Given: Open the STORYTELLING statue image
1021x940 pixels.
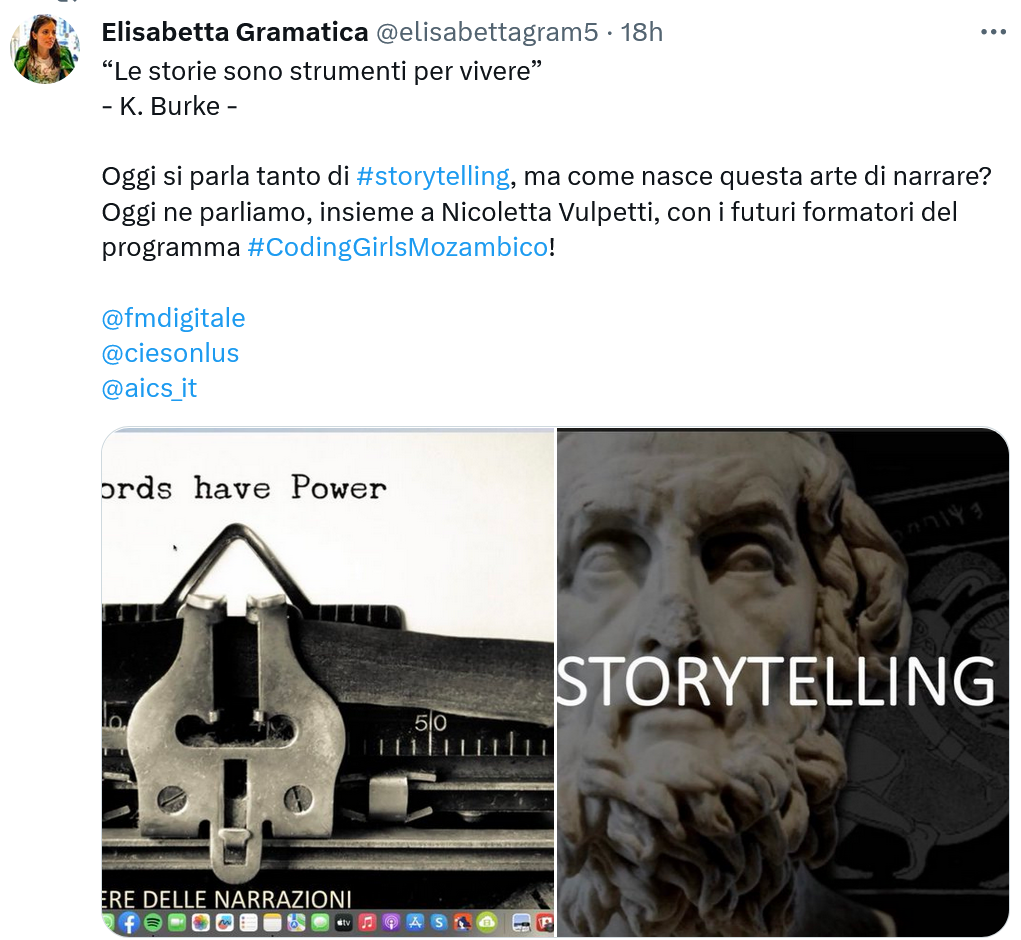Looking at the screenshot, I should [783, 682].
